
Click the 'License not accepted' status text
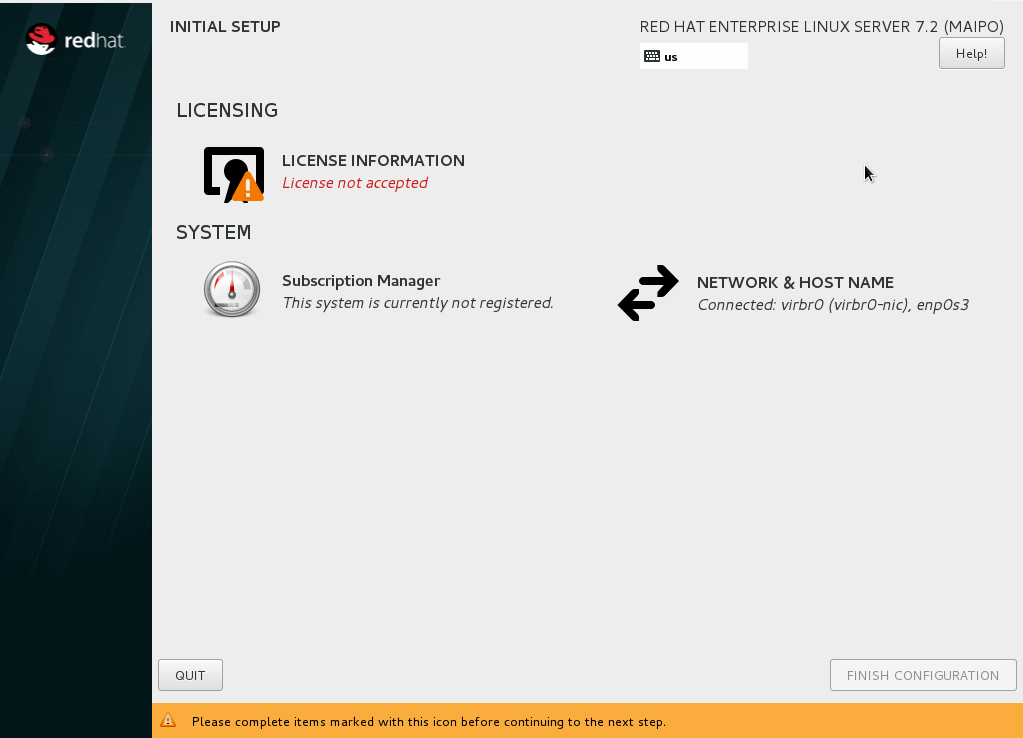pyautogui.click(x=355, y=183)
